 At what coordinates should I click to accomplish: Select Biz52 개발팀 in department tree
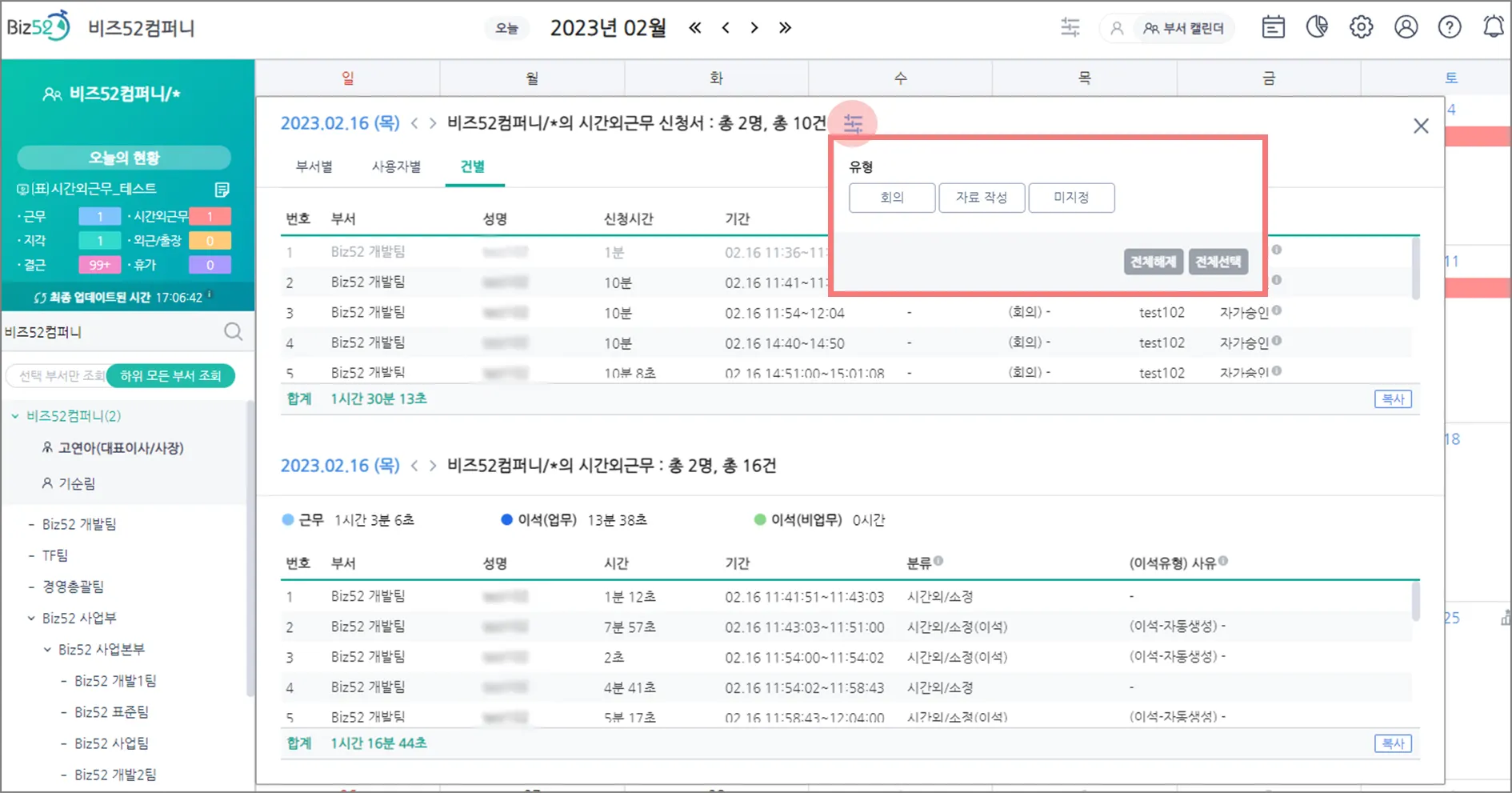tap(79, 524)
